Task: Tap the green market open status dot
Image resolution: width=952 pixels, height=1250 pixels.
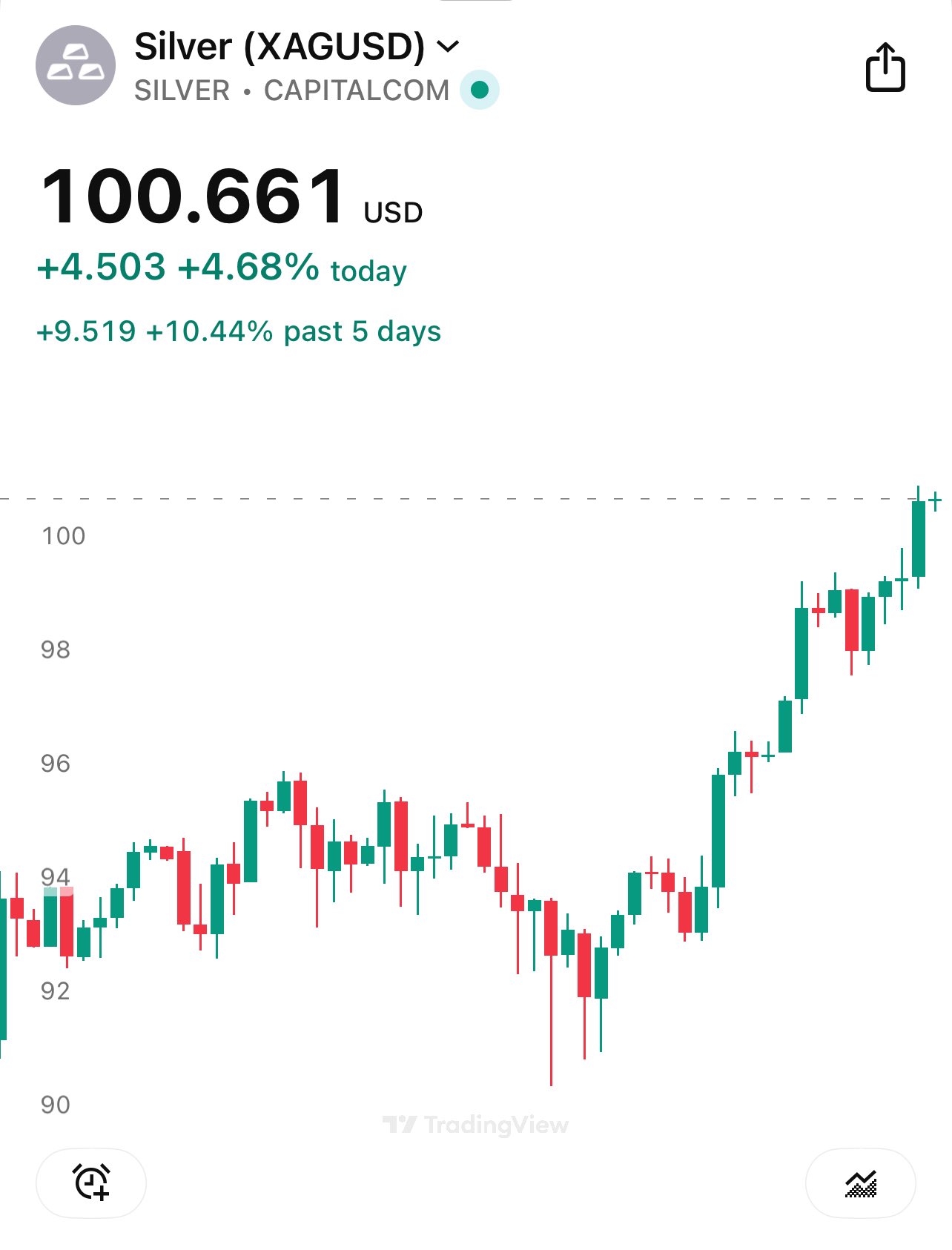Action: pyautogui.click(x=480, y=90)
